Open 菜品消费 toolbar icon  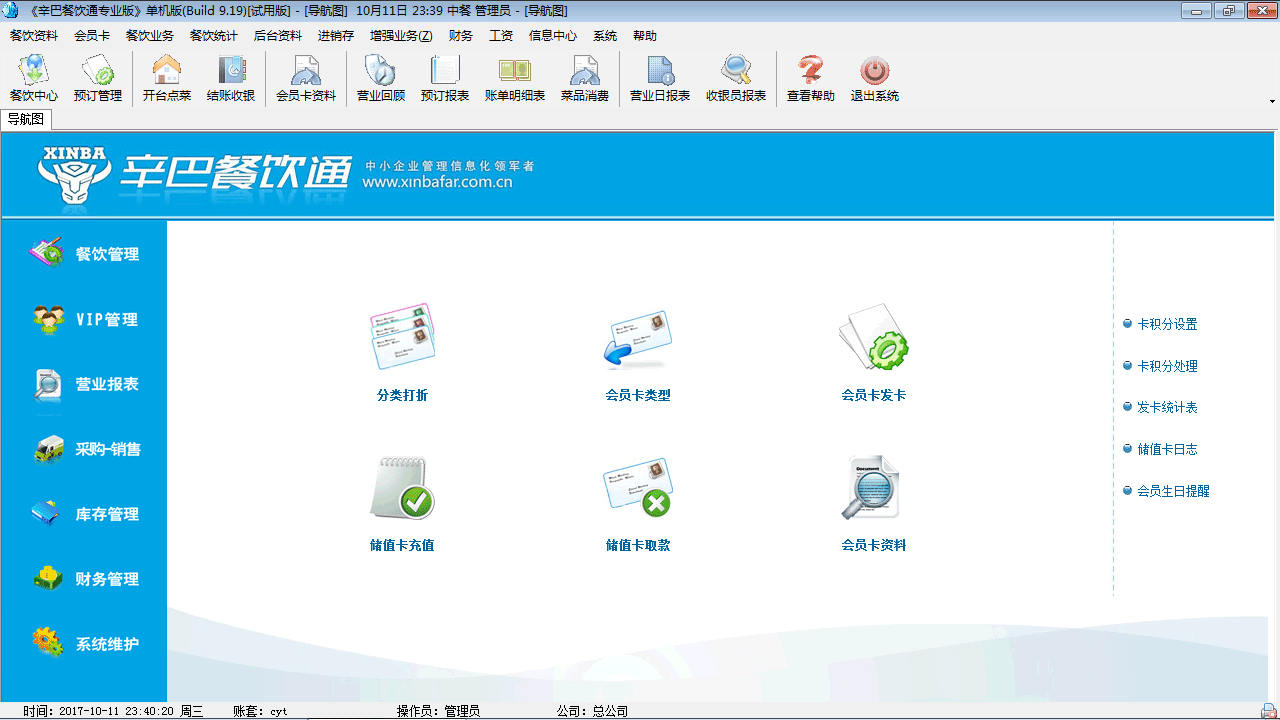click(x=584, y=79)
